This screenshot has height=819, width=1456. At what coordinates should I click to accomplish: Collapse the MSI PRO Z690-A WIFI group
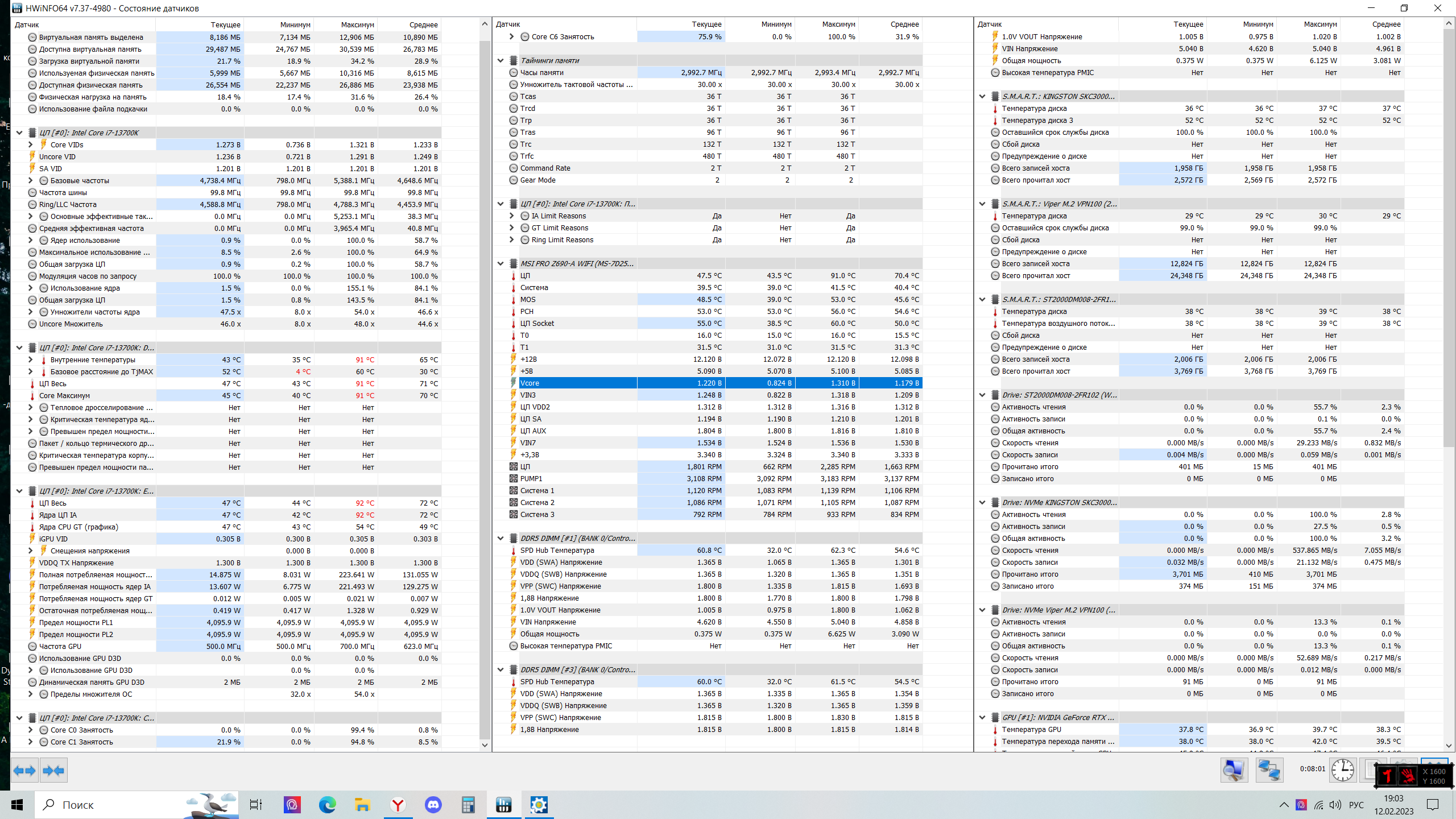click(x=500, y=263)
